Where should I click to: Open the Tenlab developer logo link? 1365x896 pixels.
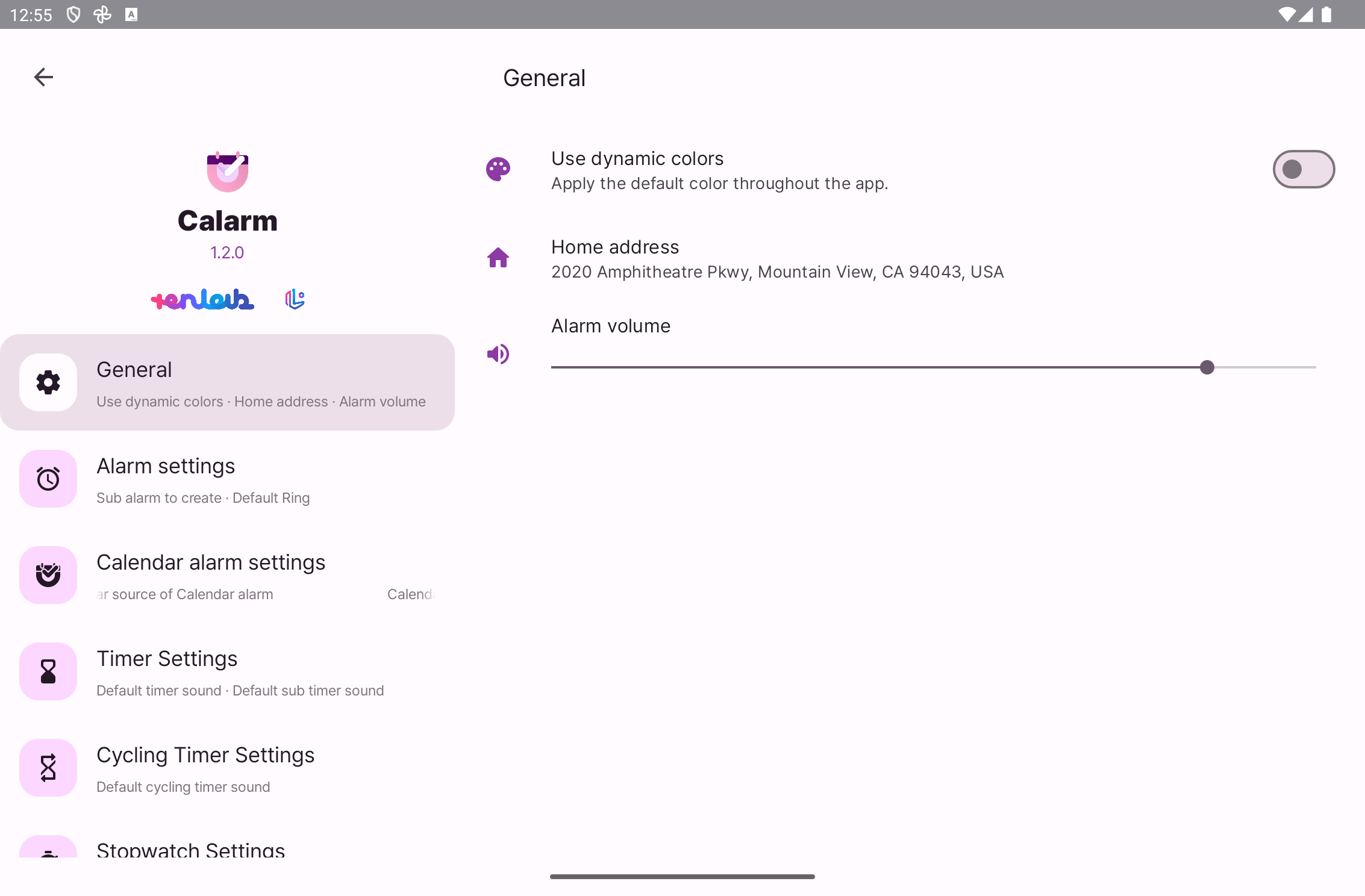pyautogui.click(x=202, y=299)
